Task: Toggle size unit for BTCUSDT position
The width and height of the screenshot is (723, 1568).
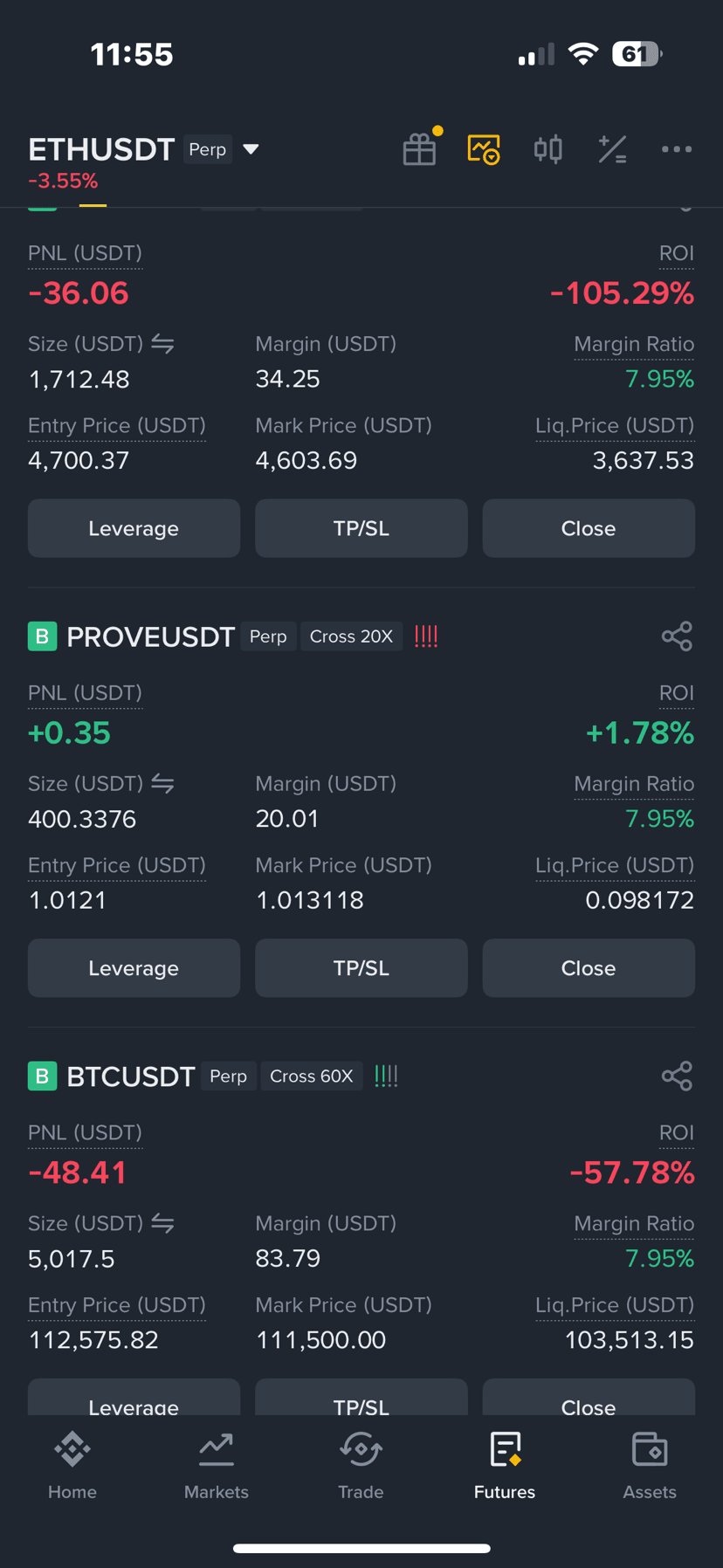Action: point(162,1224)
